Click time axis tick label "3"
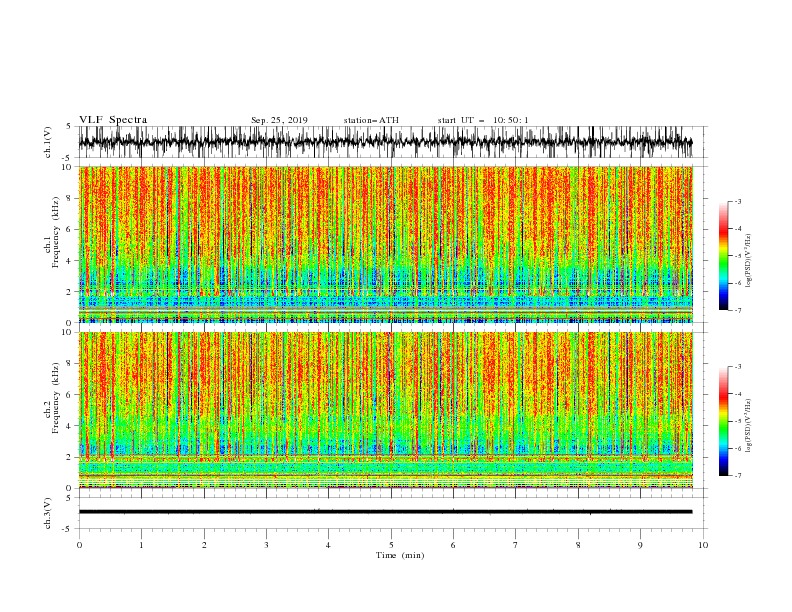Screen dimensions: 792x612 point(266,545)
